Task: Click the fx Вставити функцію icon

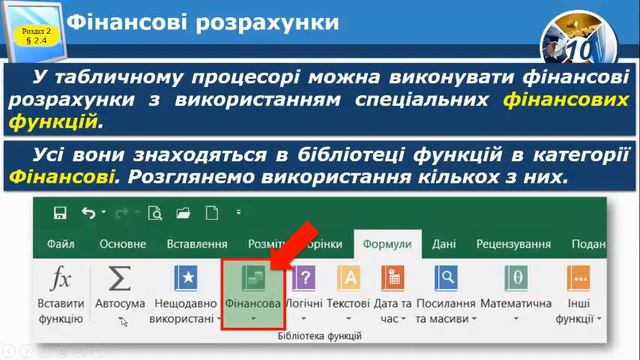Action: (60, 278)
